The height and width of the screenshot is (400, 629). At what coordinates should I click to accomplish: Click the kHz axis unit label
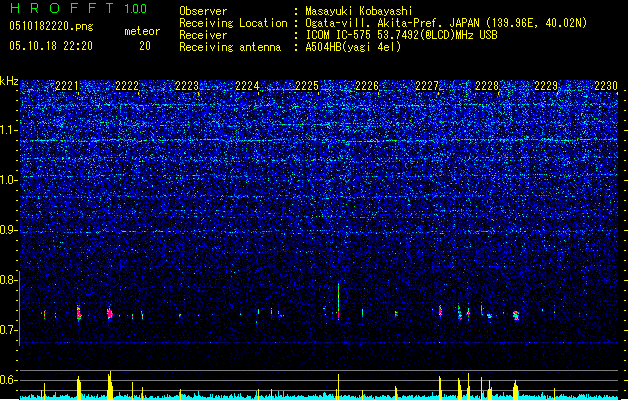pos(9,81)
